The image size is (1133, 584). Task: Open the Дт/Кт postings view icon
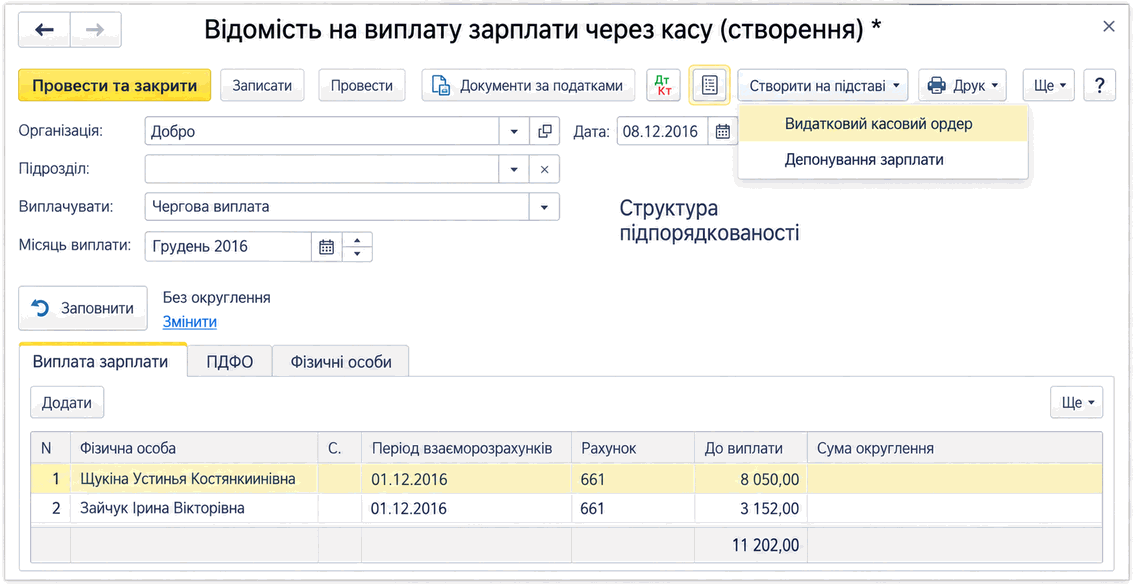663,85
